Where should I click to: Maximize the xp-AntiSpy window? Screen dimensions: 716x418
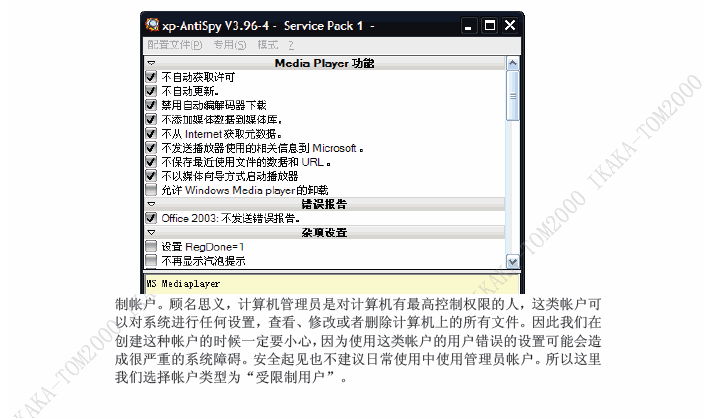click(x=490, y=26)
